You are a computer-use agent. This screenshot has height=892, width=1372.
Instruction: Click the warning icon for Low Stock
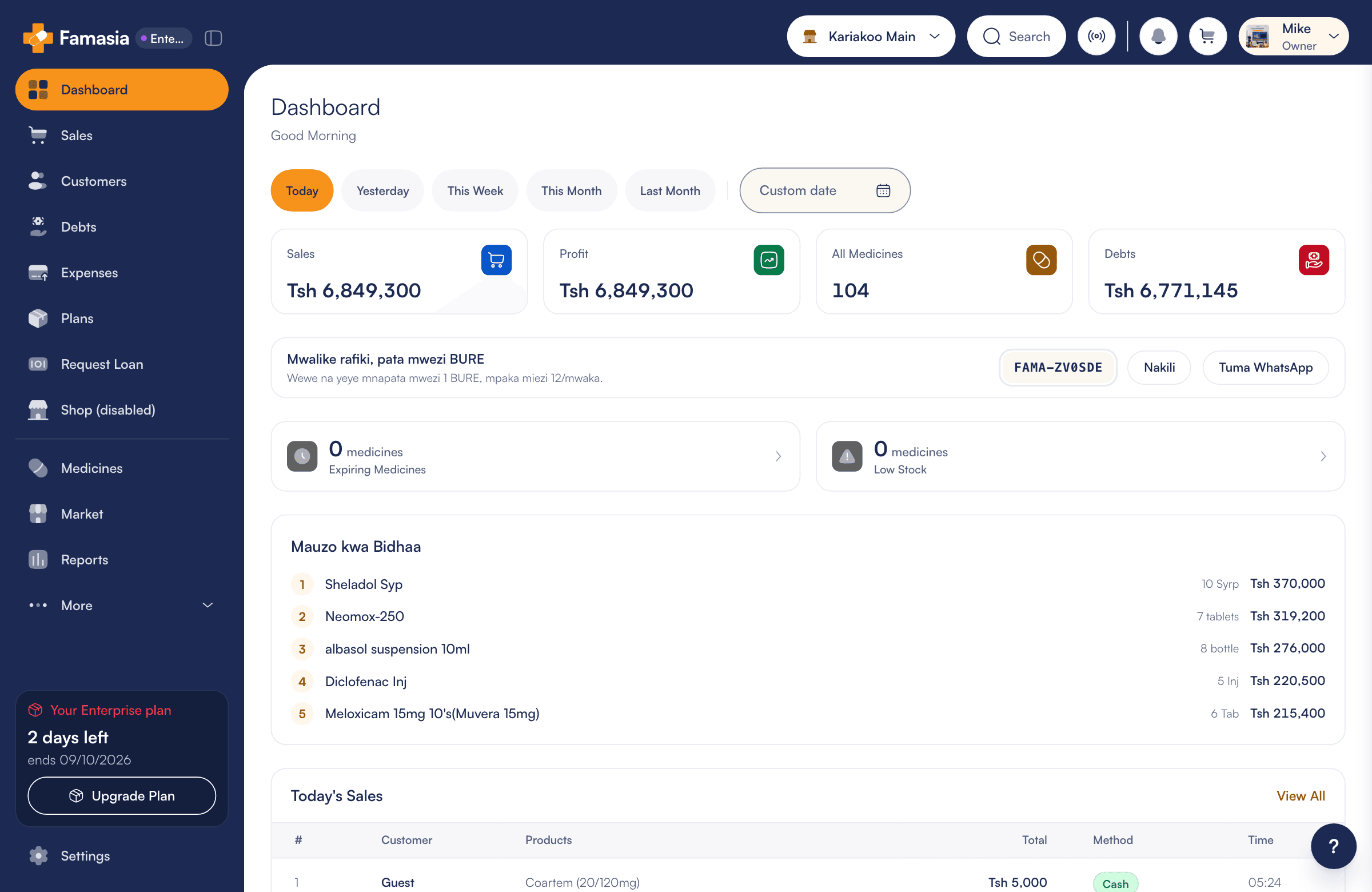(x=847, y=456)
